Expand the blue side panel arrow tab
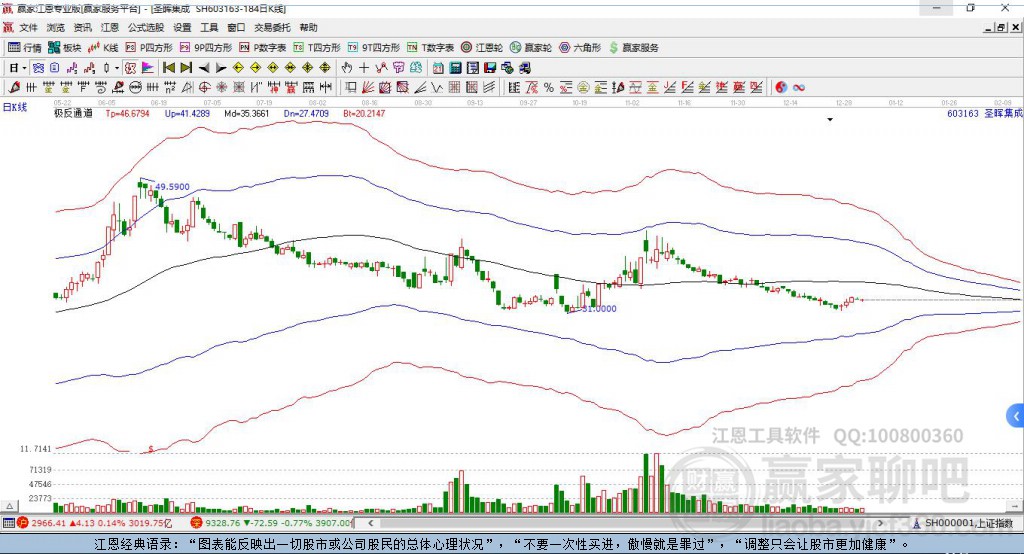This screenshot has height=554, width=1024. [1016, 416]
